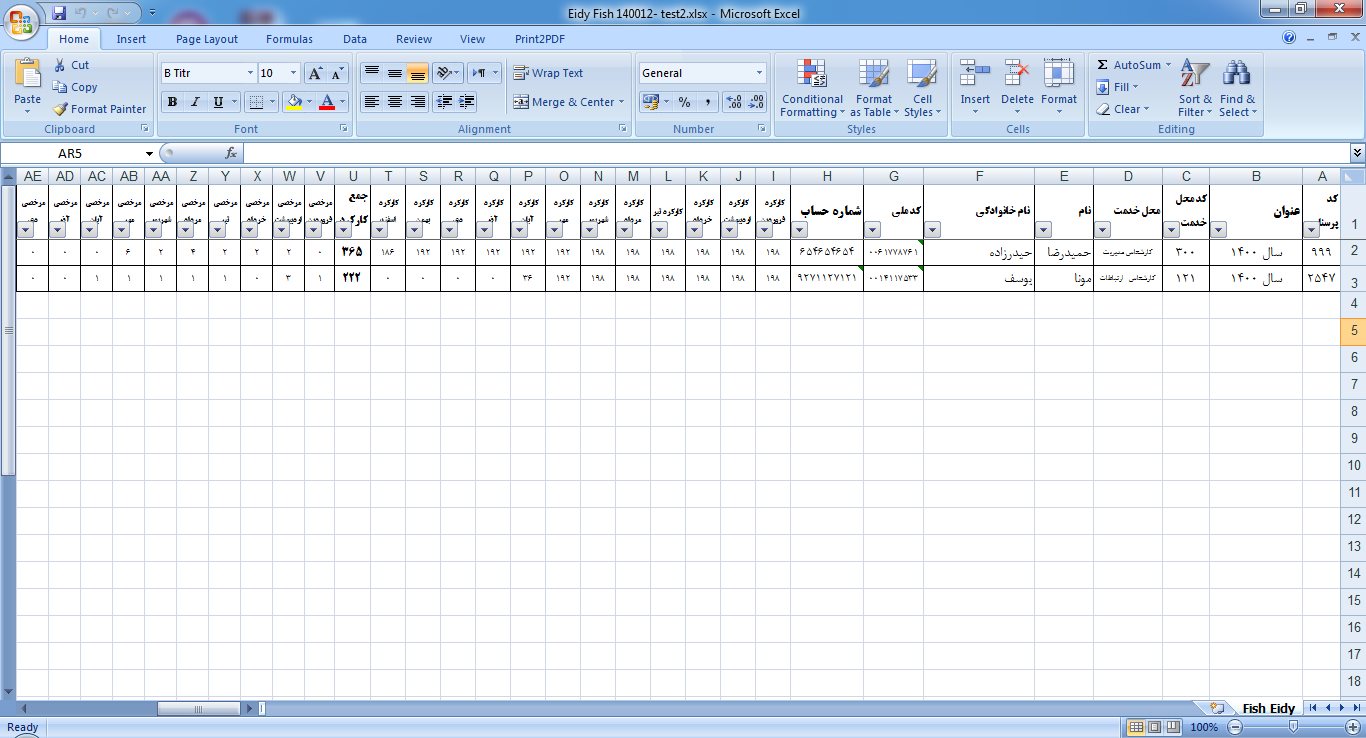Click the Format as Table icon
The height and width of the screenshot is (738, 1366).
click(873, 75)
